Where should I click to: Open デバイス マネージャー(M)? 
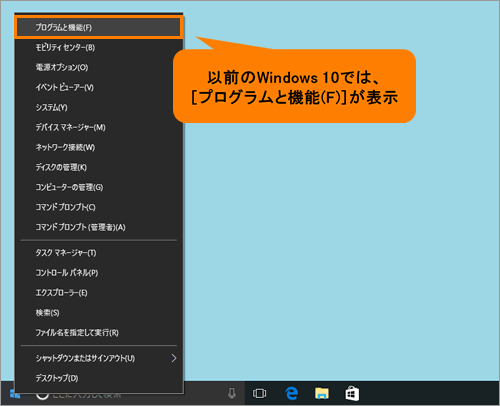[99, 127]
